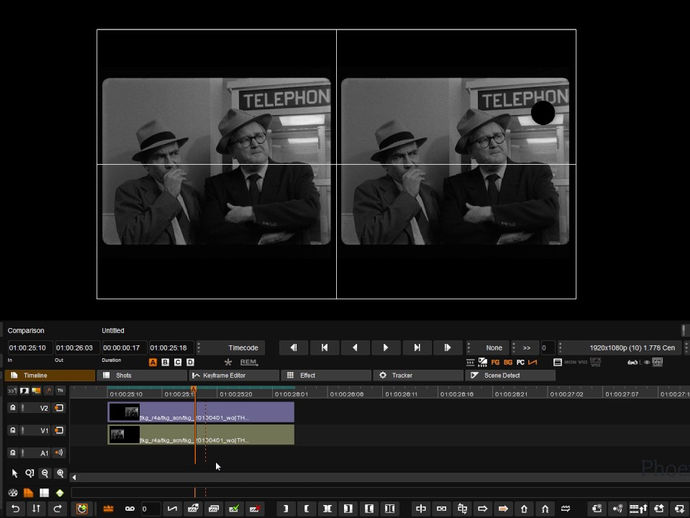The width and height of the screenshot is (690, 518).
Task: Select the C version button
Action: click(x=178, y=362)
